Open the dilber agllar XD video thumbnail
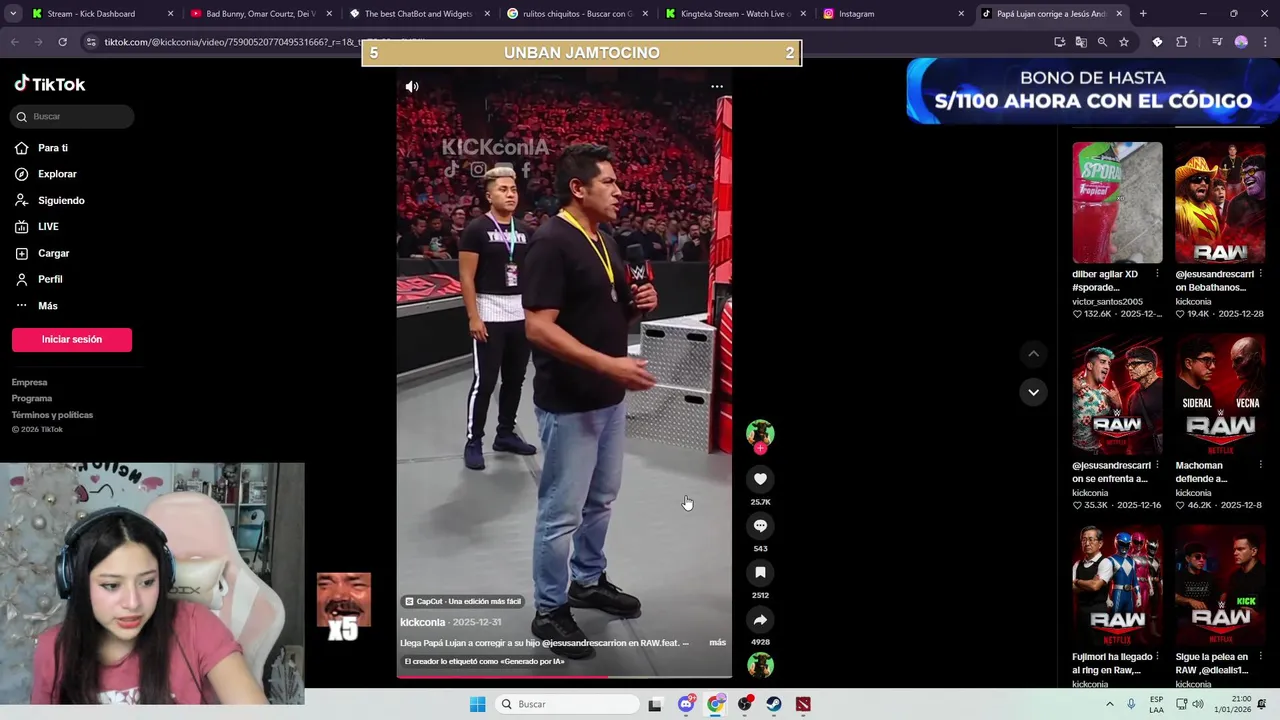The height and width of the screenshot is (720, 1280). [1117, 203]
